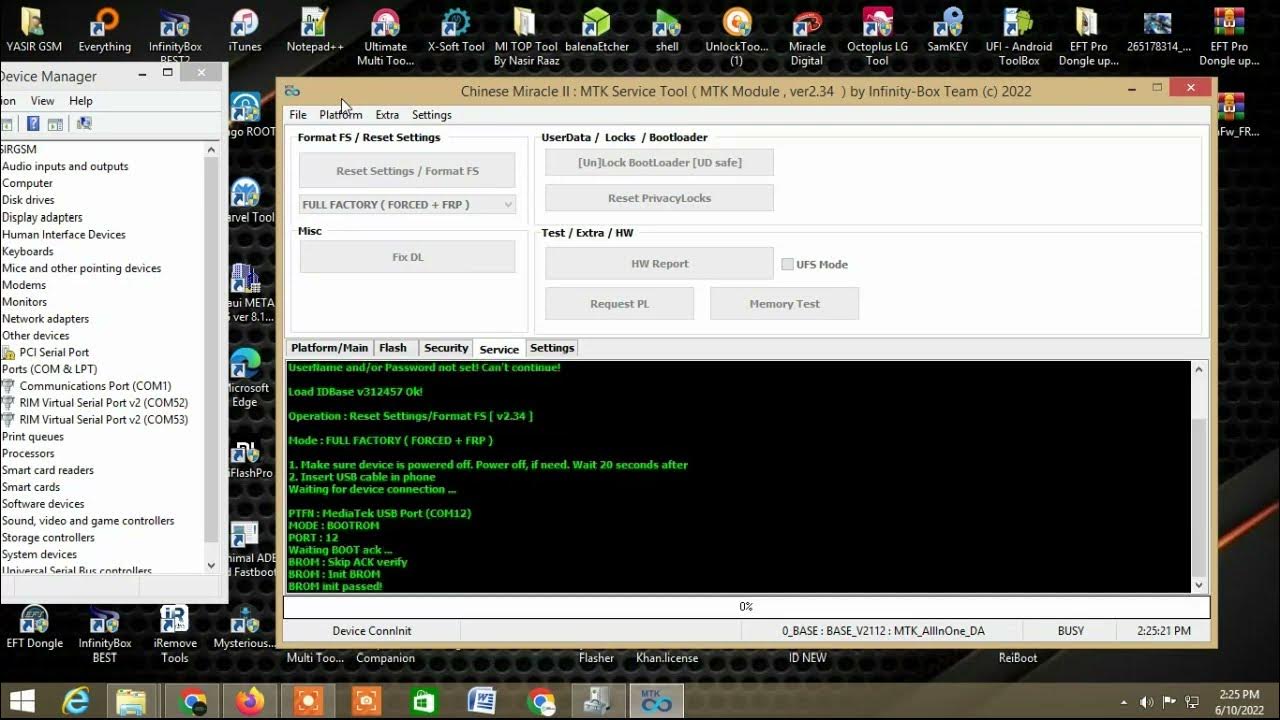Screen dimensions: 1280x720
Task: Launch X-Soft Tool from the desktop
Action: [456, 30]
